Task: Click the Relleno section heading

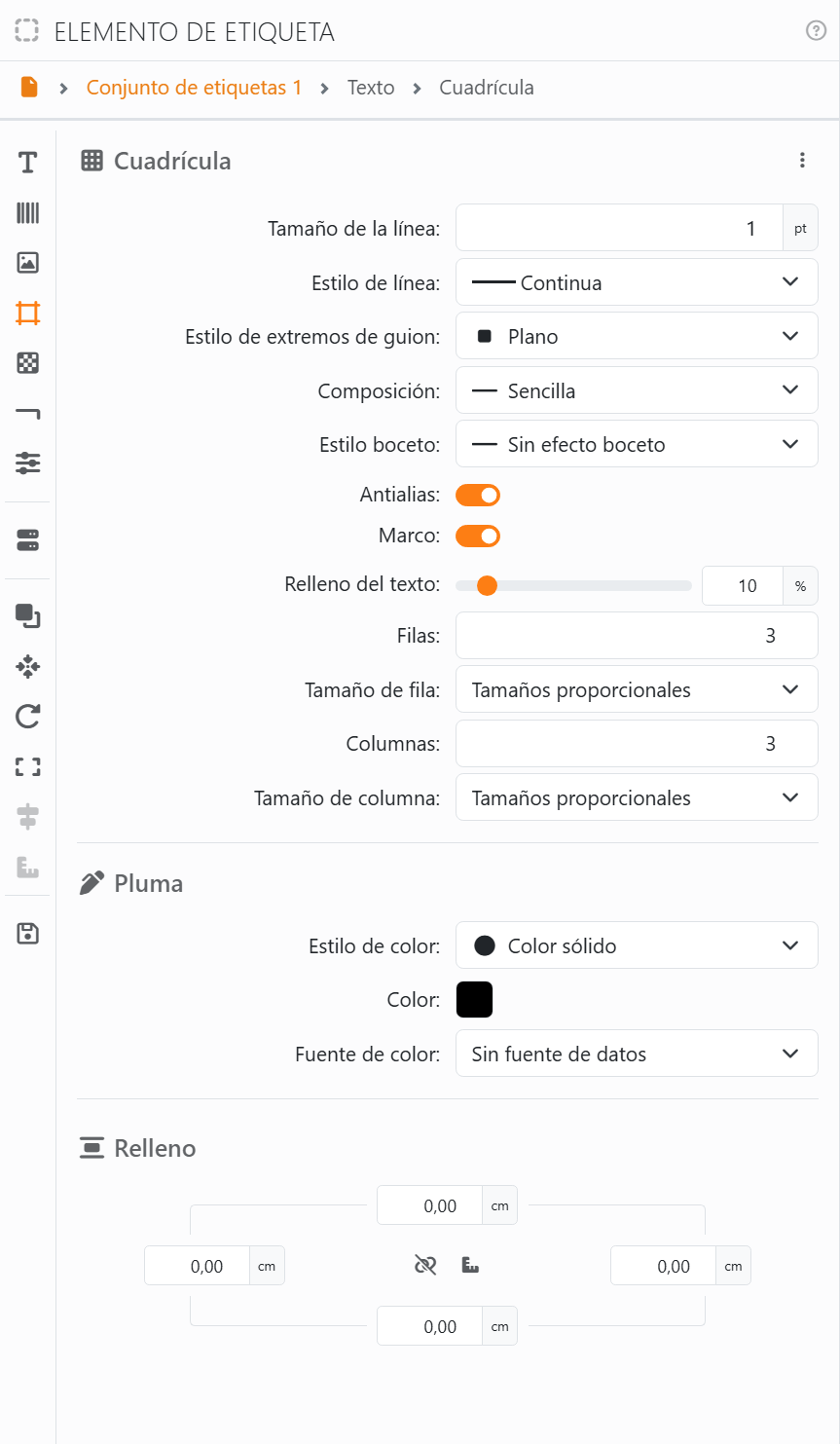Action: pyautogui.click(x=155, y=1148)
